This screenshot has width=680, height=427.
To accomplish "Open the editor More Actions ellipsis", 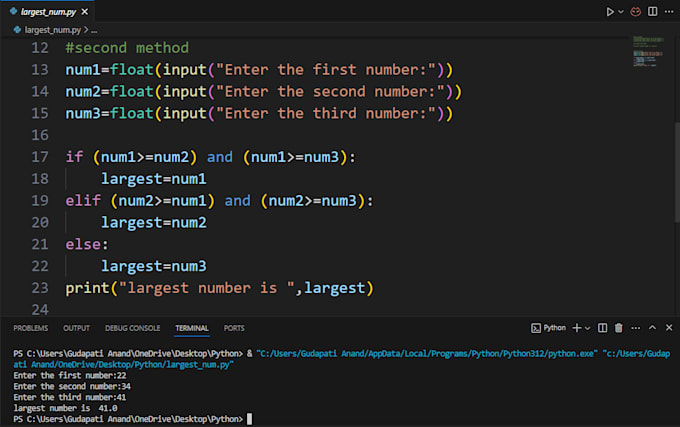I will (666, 12).
